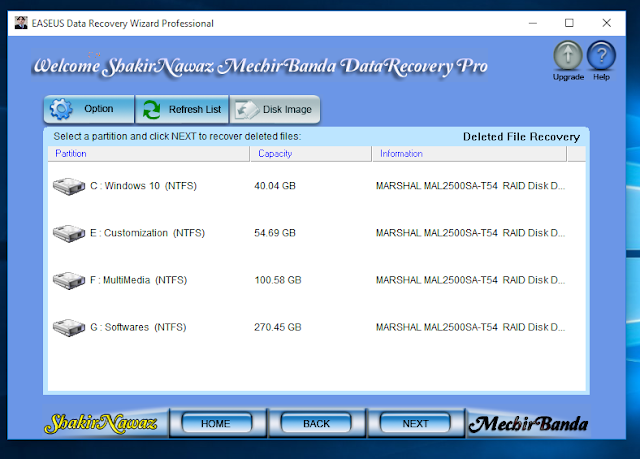
Task: Click the 40.04 GB capacity value
Action: [x=275, y=186]
